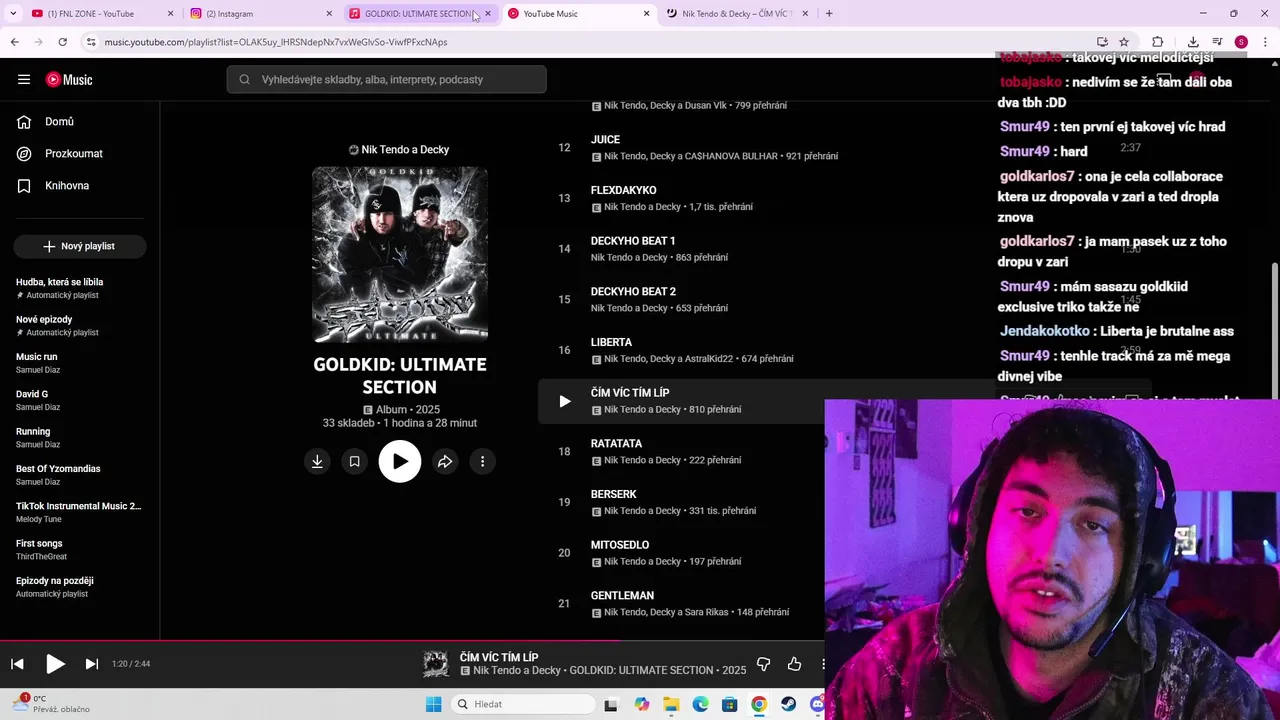Share the album via arrow icon
This screenshot has width=1280, height=720.
click(445, 461)
